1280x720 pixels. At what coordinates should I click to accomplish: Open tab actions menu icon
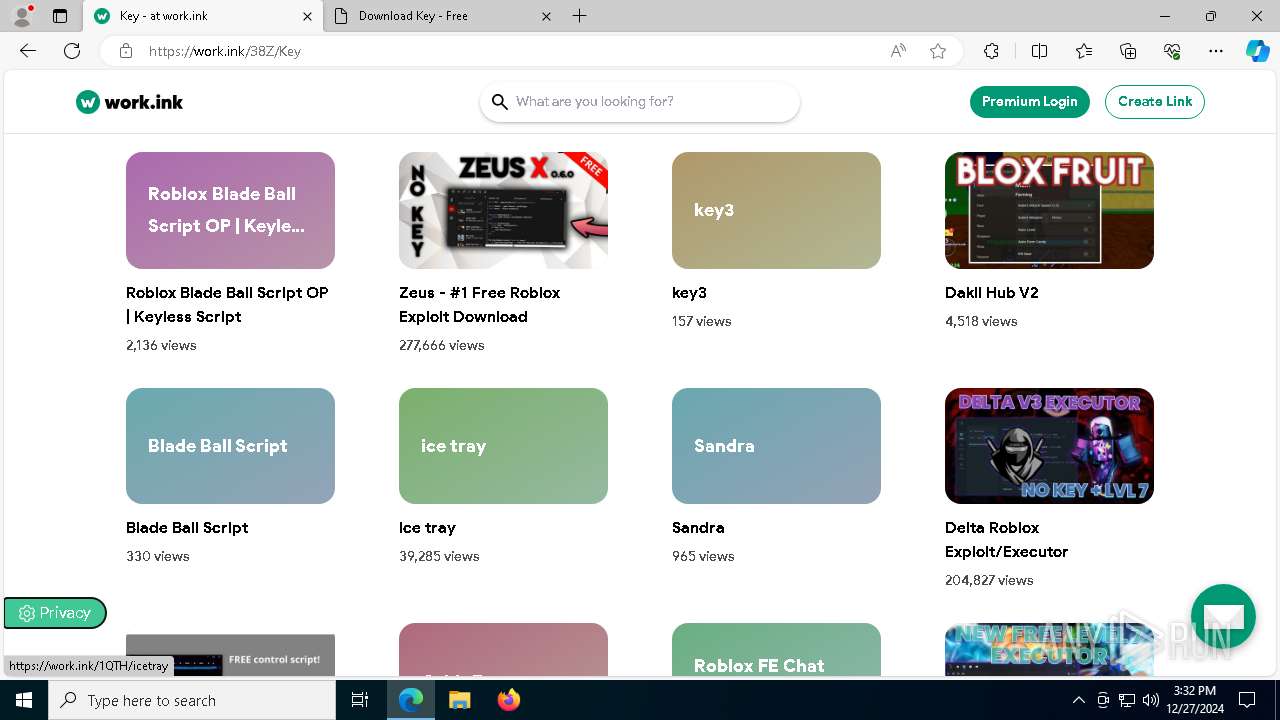tap(60, 16)
